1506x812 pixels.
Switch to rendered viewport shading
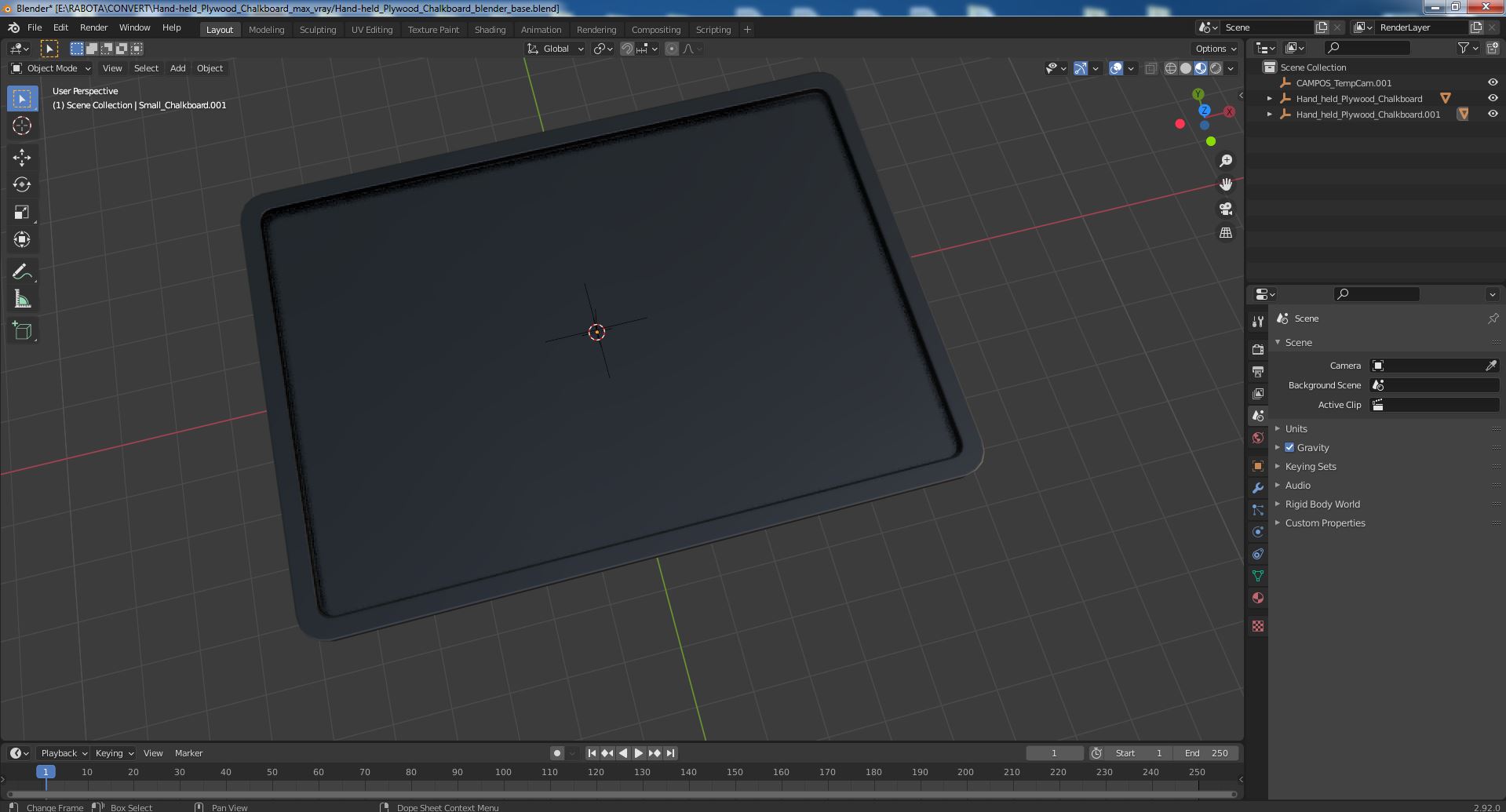pyautogui.click(x=1216, y=68)
